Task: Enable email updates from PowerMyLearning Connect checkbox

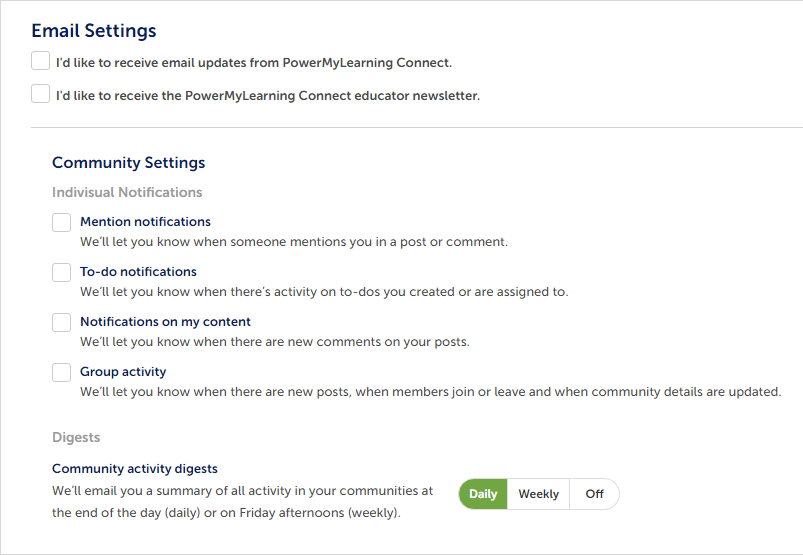Action: coord(40,61)
